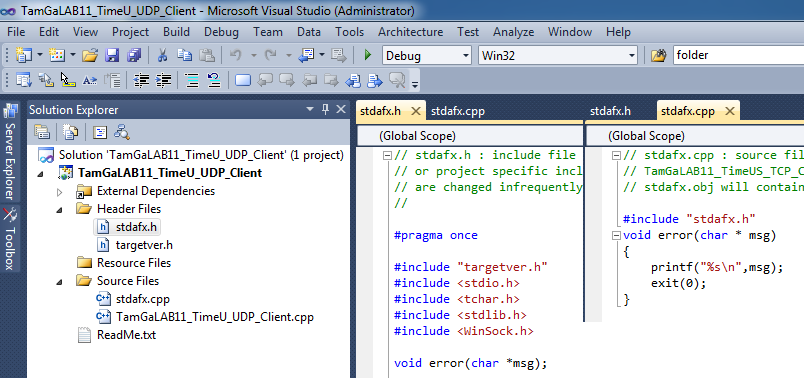Click the New Project toolbar icon

(x=24, y=55)
